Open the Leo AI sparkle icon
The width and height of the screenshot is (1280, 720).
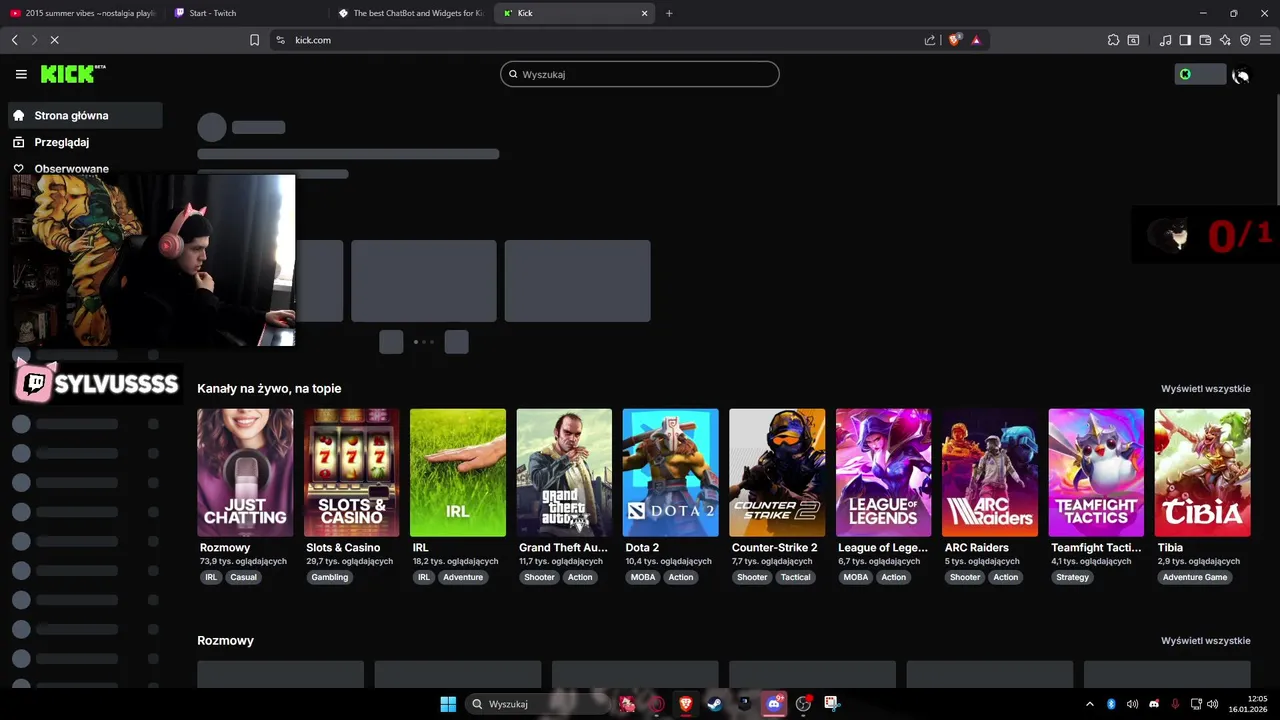pos(1225,40)
